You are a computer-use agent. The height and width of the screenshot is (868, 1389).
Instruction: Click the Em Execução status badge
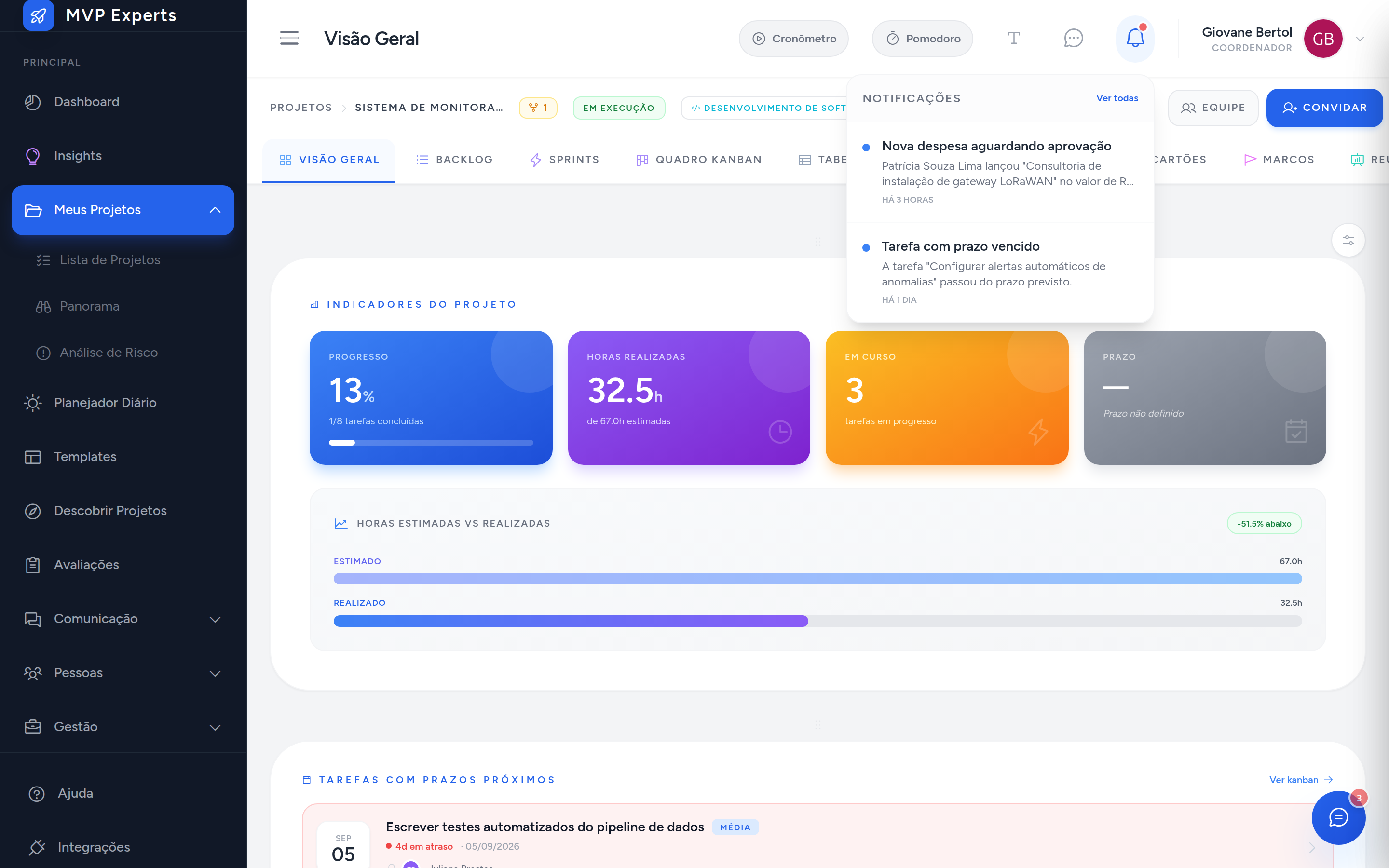tap(619, 108)
